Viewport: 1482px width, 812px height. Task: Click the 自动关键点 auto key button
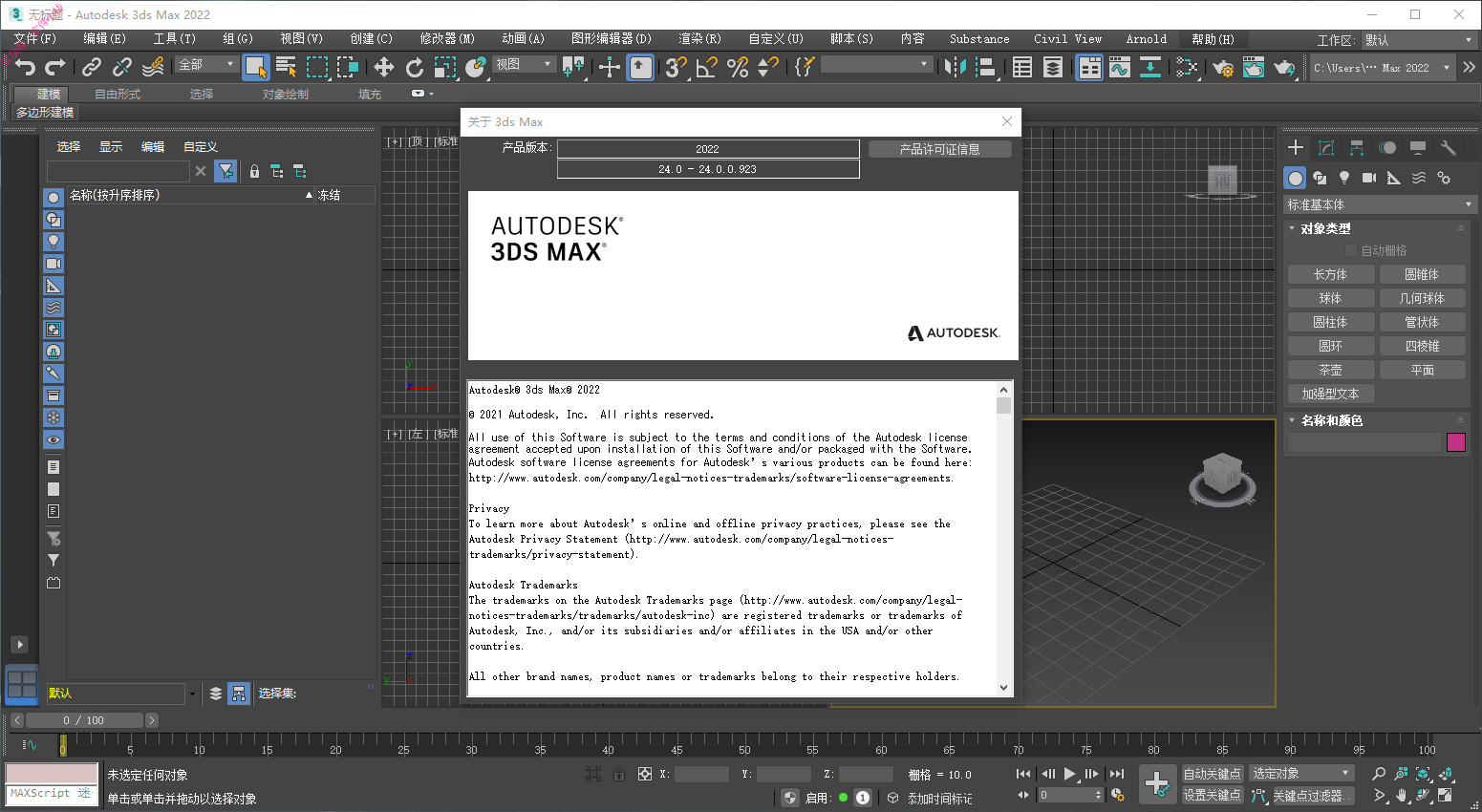[x=1213, y=774]
